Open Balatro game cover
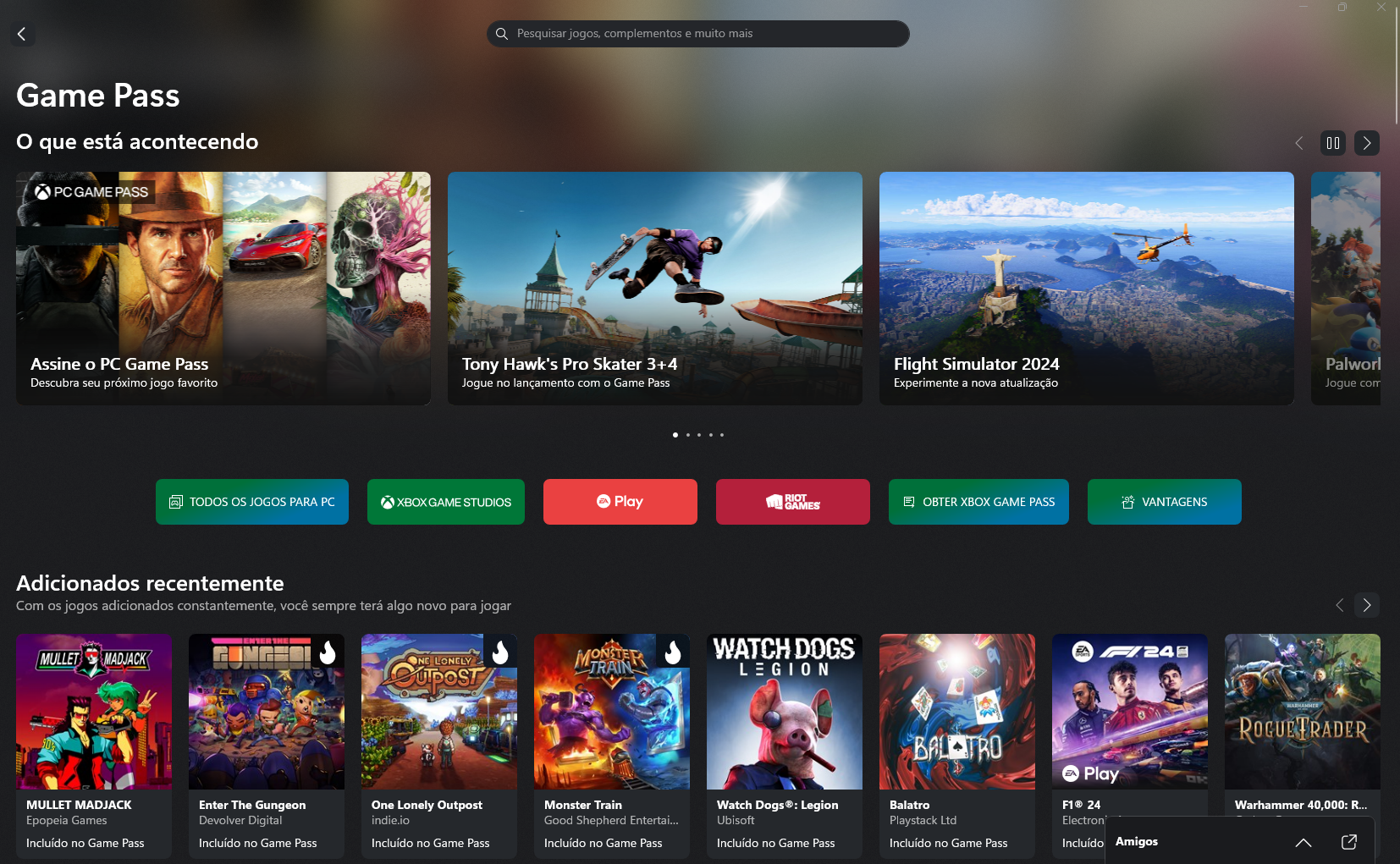This screenshot has width=1400, height=864. (957, 712)
